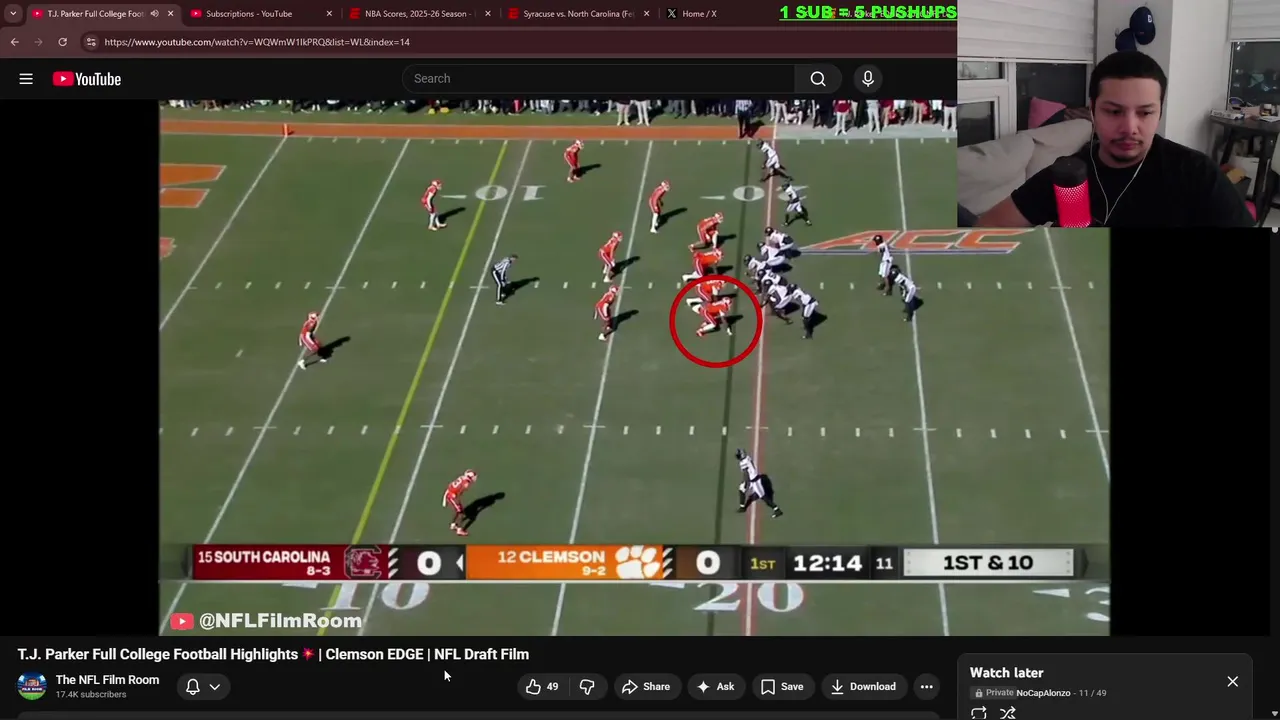The image size is (1280, 720).
Task: Close the NBA Scores tab
Action: 488,14
